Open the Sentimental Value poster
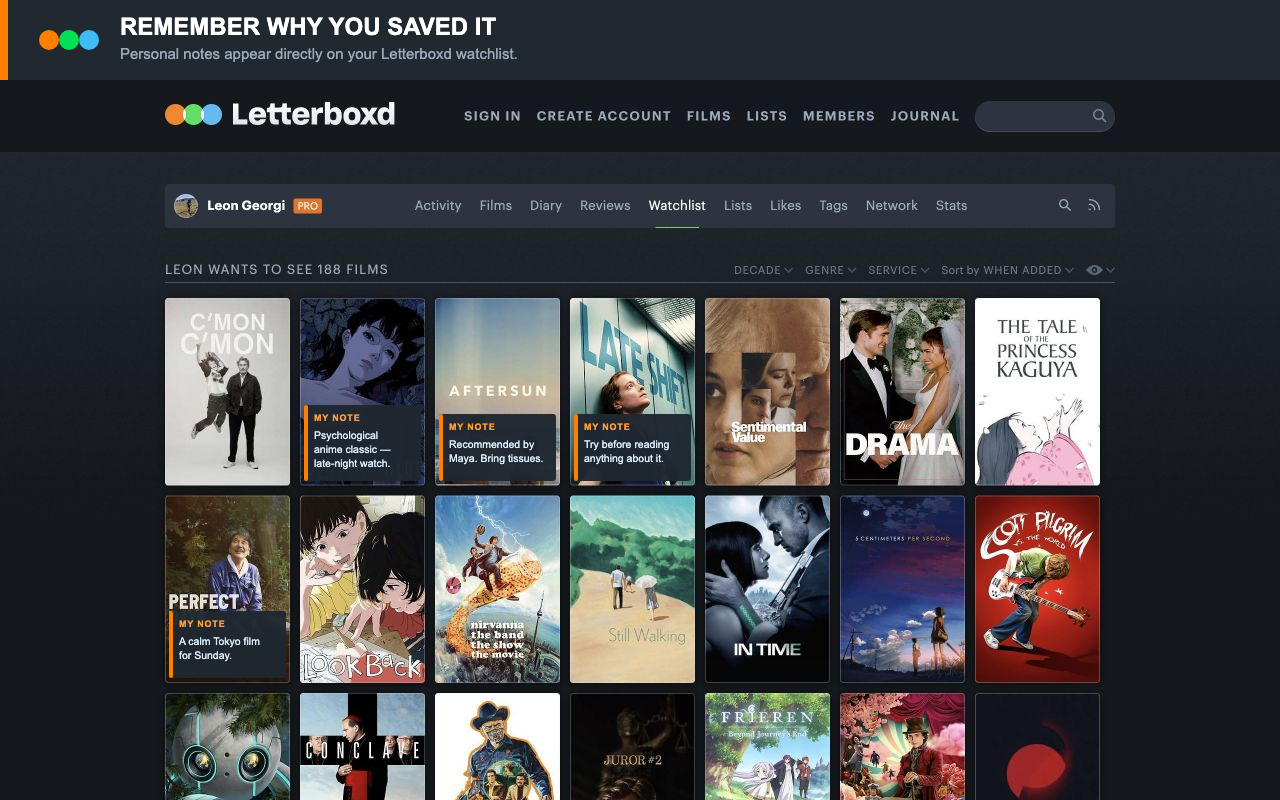This screenshot has height=800, width=1280. pos(767,392)
